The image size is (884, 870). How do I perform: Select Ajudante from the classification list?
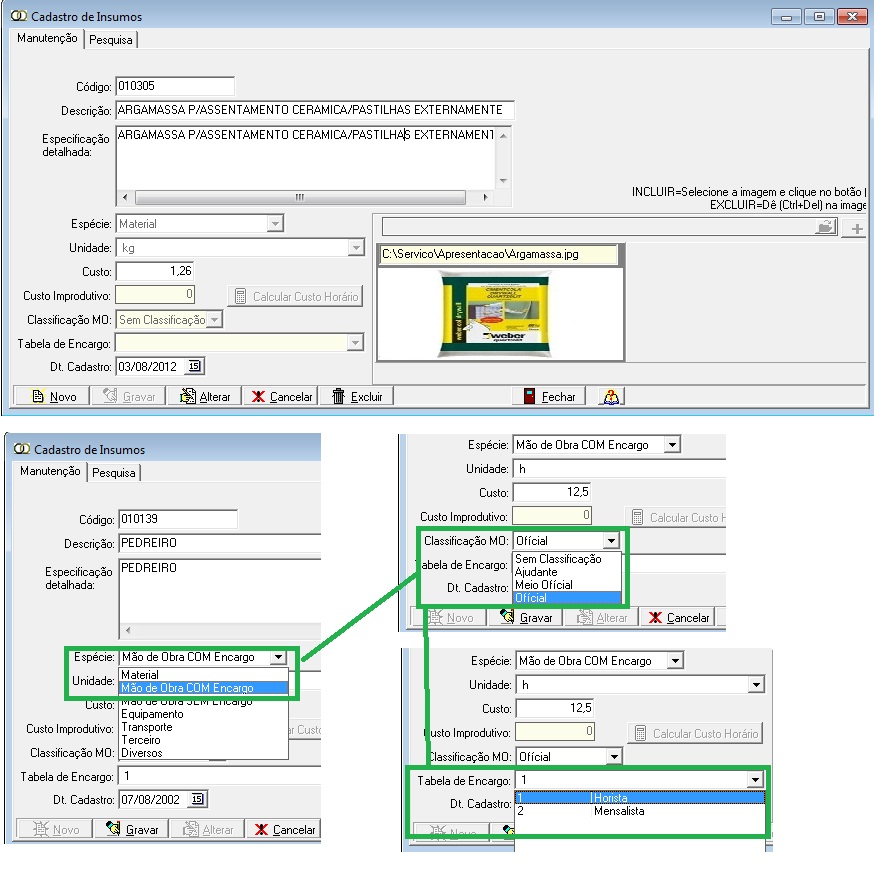(536, 572)
